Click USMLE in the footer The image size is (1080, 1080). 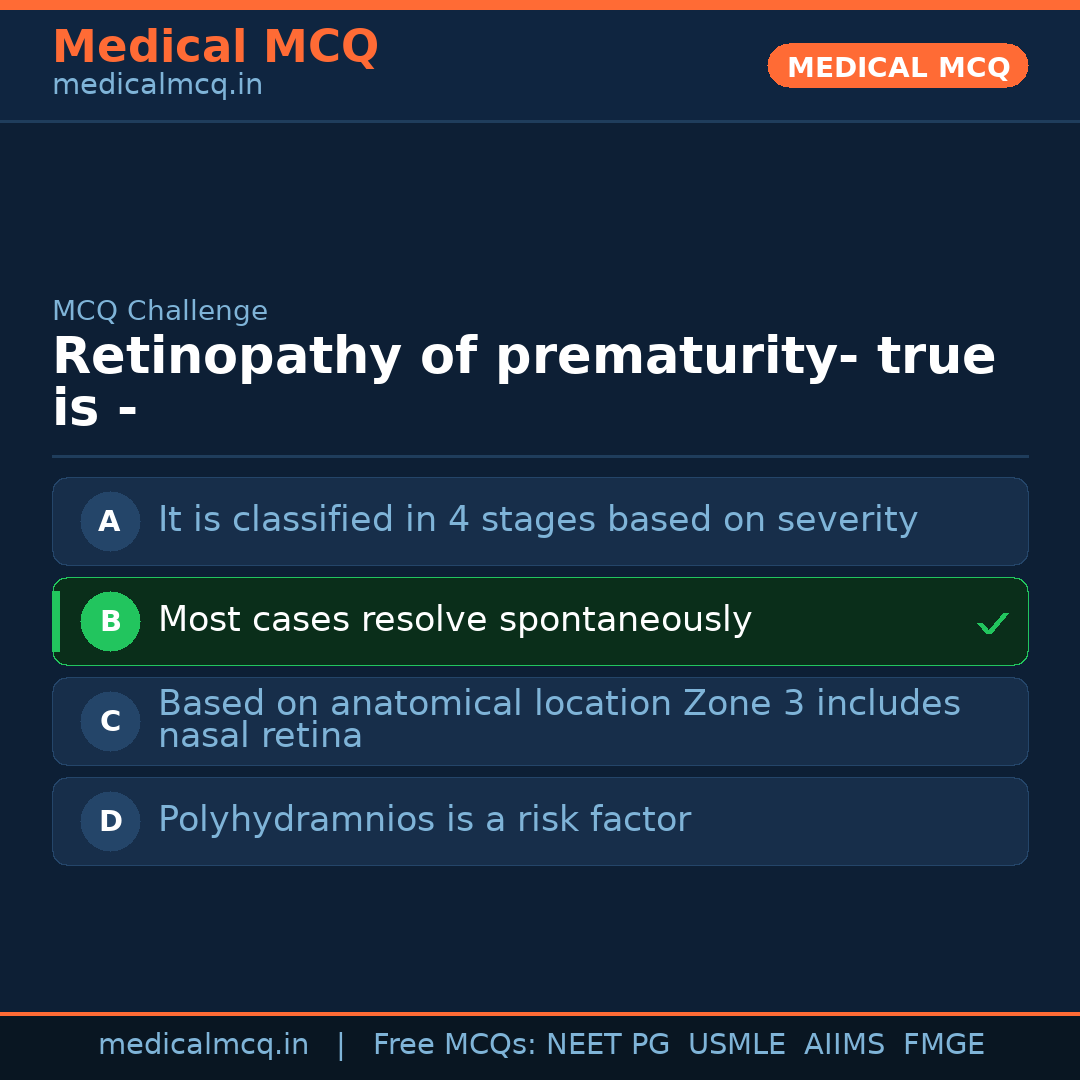point(736,1045)
